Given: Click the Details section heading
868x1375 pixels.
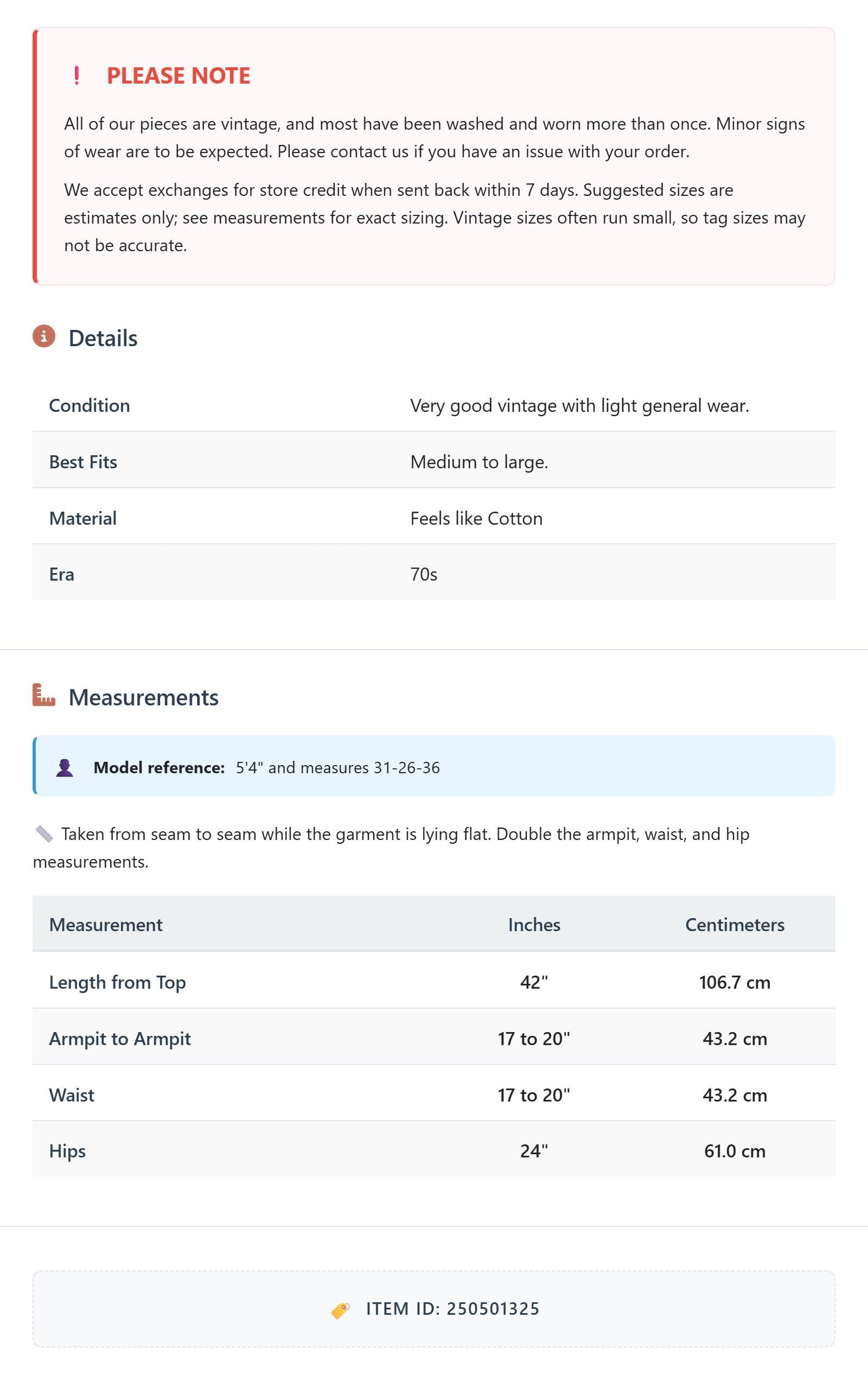Looking at the screenshot, I should (103, 338).
